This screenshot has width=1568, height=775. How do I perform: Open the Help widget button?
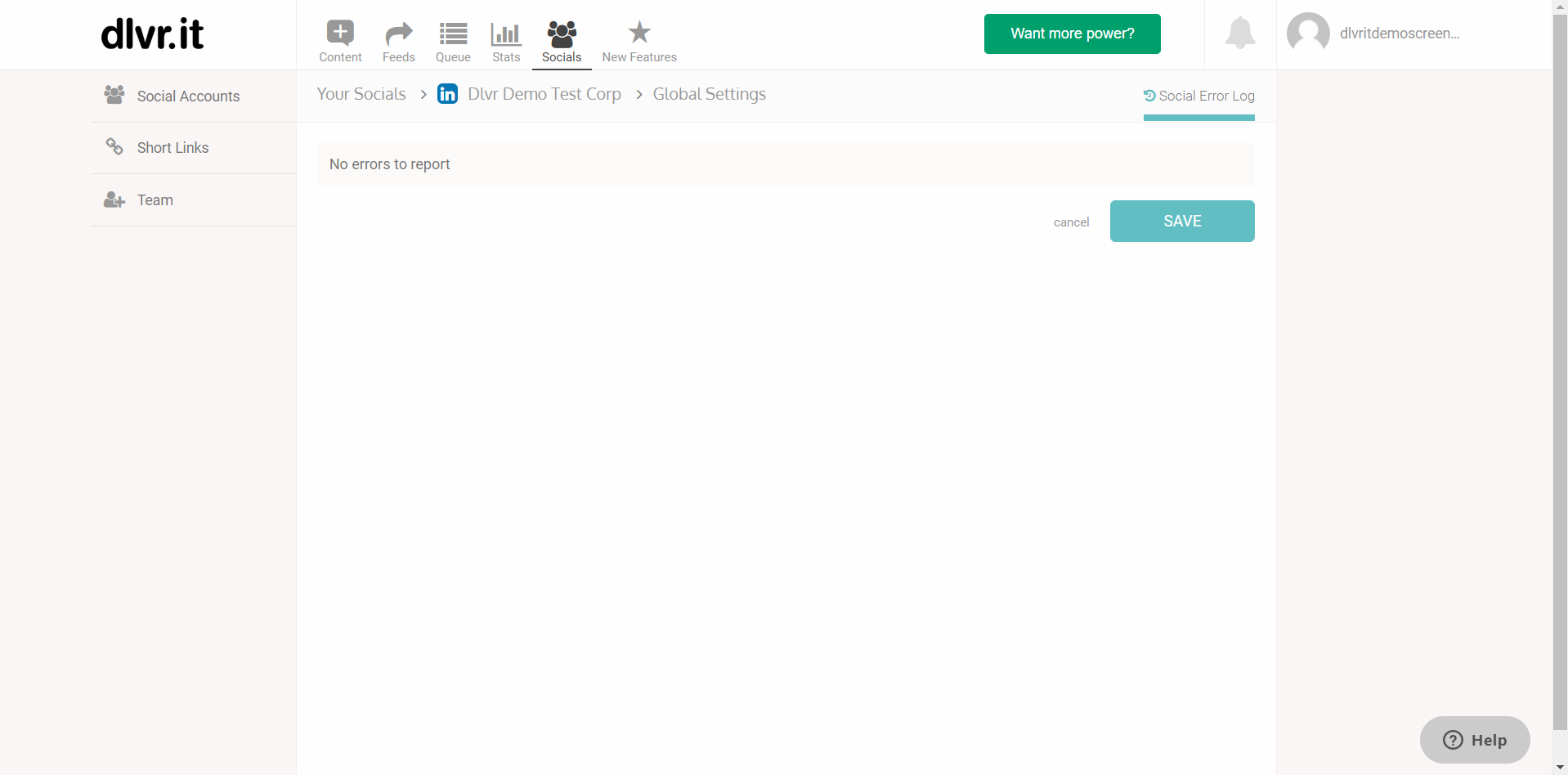[1475, 740]
